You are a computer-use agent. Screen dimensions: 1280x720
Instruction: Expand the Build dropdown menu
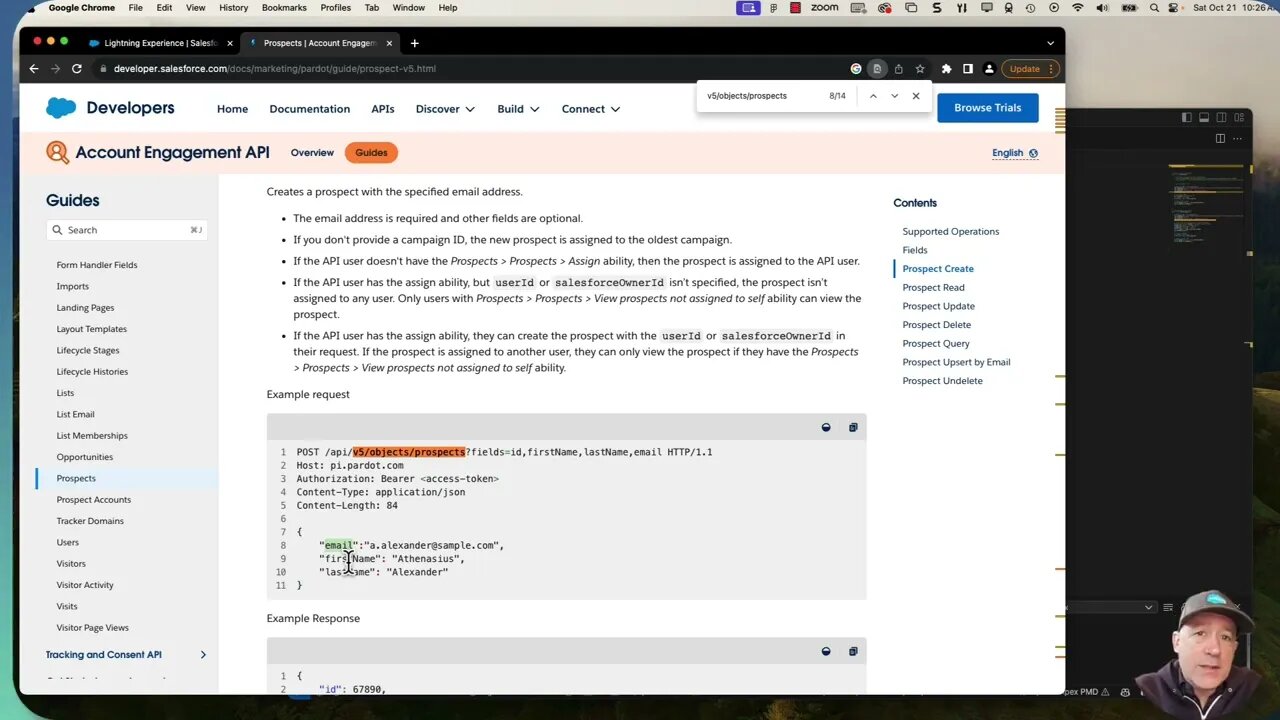coord(518,109)
